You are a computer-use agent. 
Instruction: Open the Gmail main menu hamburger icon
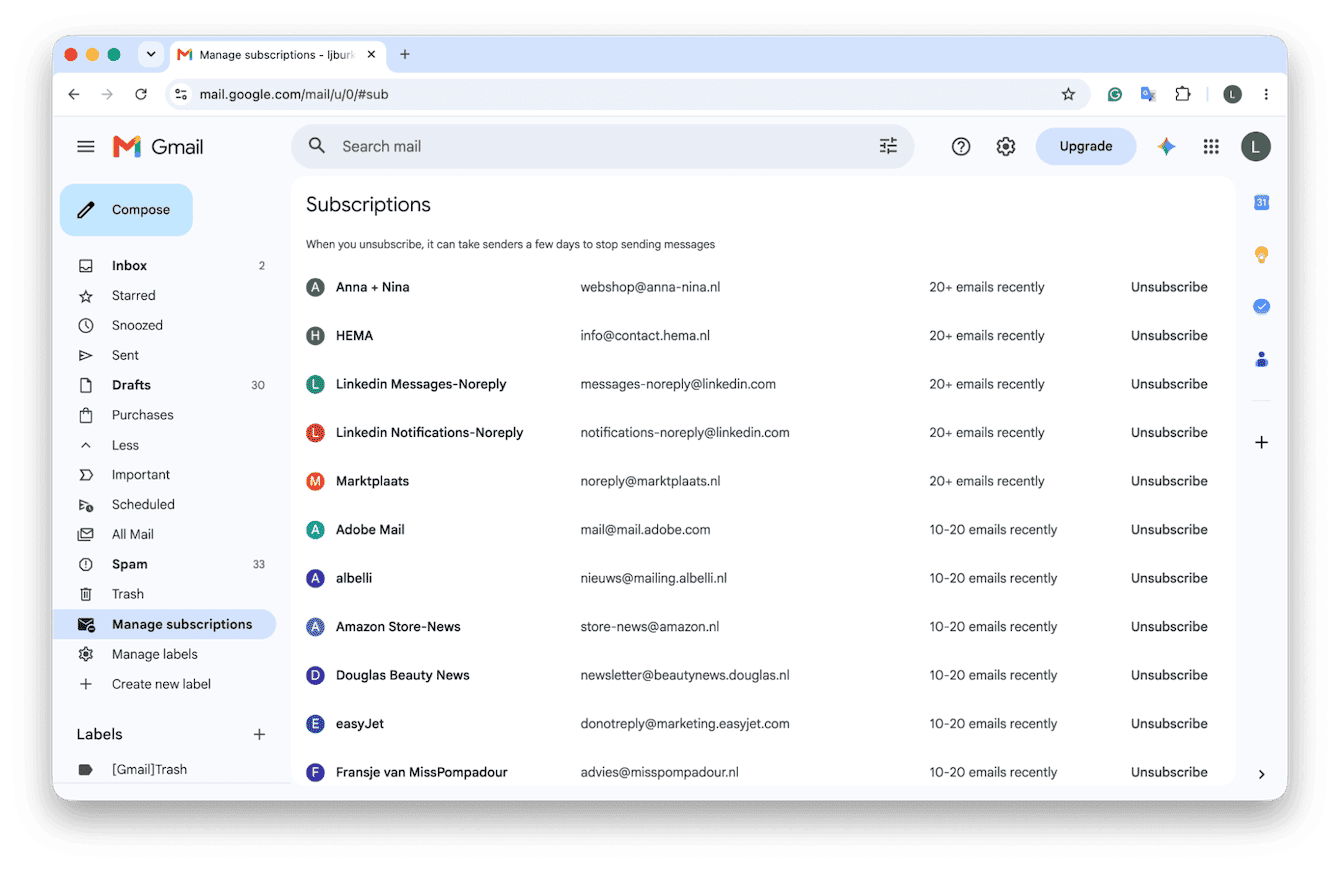(x=86, y=147)
